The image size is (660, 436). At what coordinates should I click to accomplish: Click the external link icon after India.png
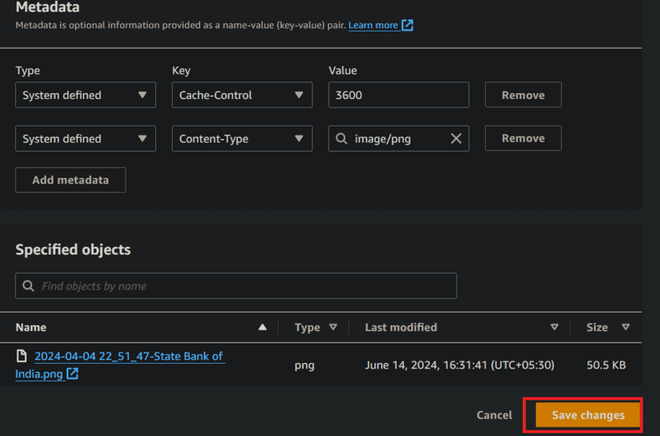(x=73, y=374)
